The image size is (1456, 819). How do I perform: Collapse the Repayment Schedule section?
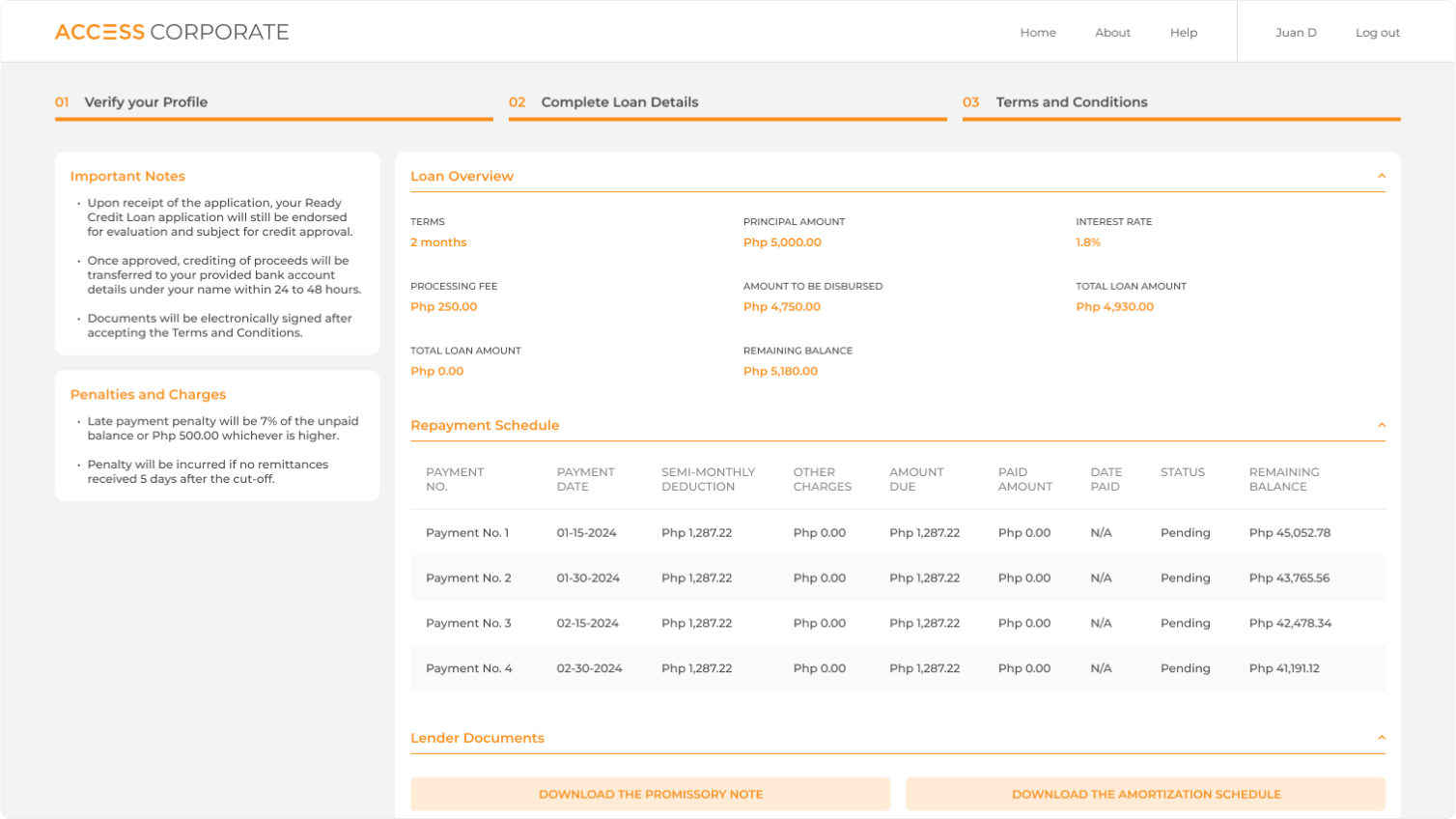point(1381,425)
